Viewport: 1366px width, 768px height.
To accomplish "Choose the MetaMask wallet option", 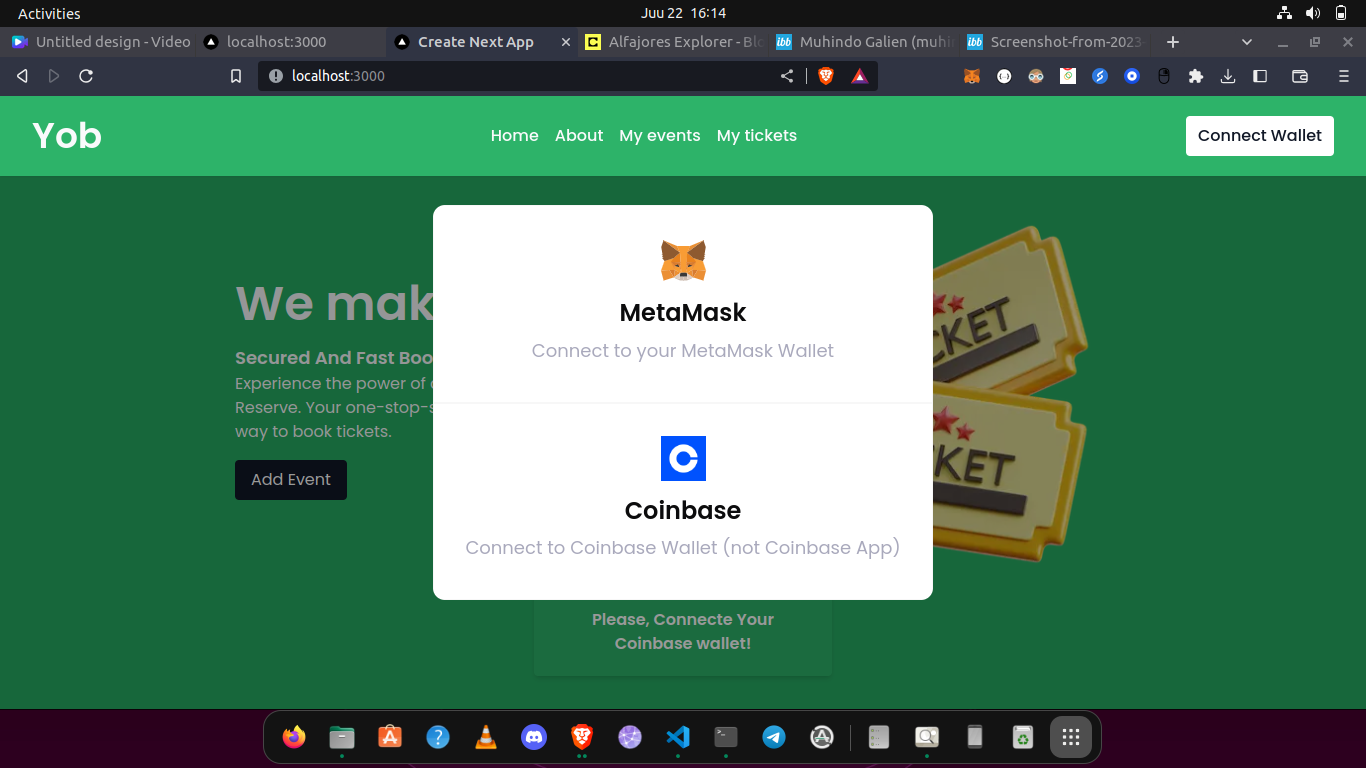I will pos(683,304).
